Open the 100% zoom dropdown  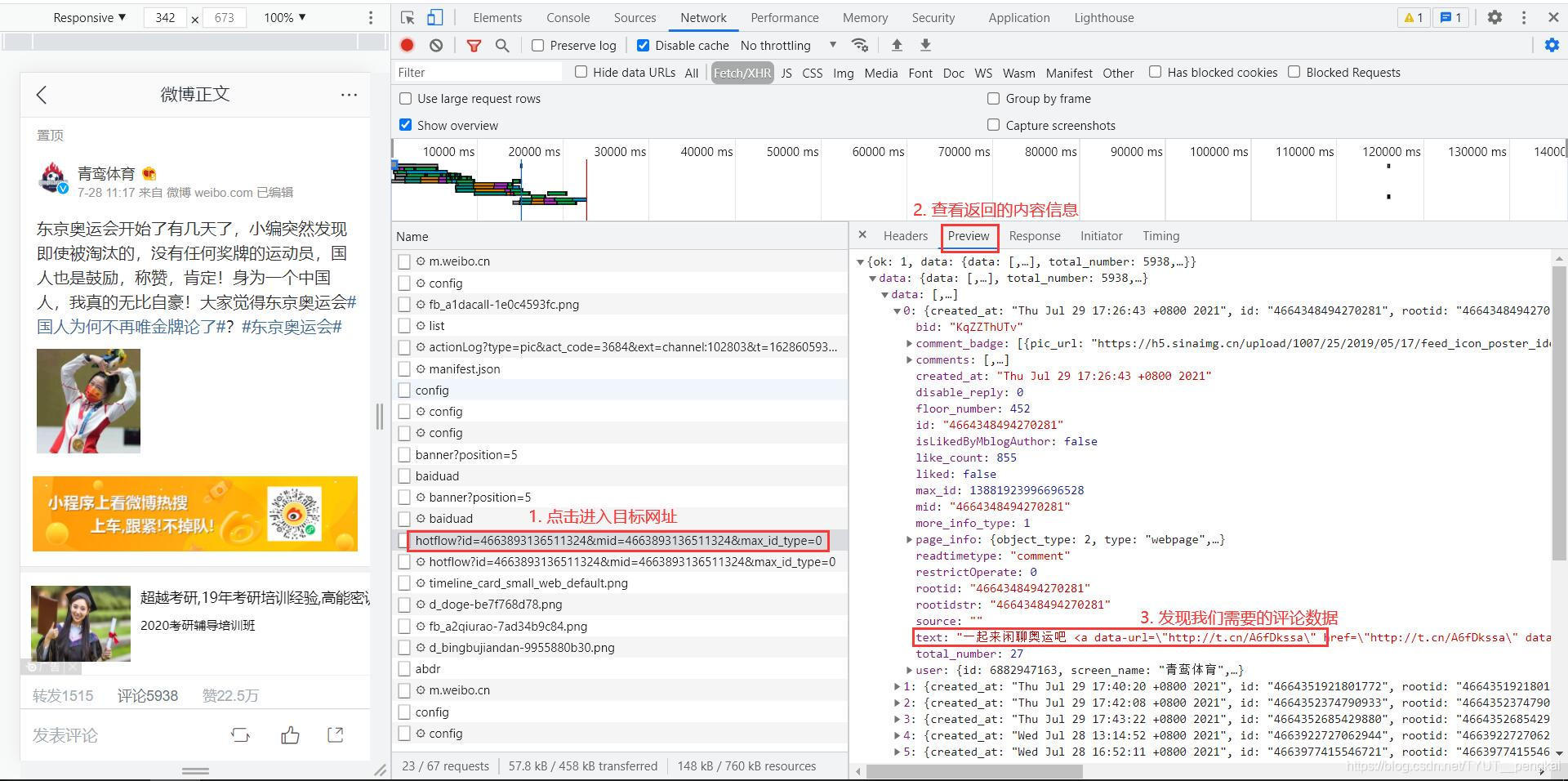(284, 17)
